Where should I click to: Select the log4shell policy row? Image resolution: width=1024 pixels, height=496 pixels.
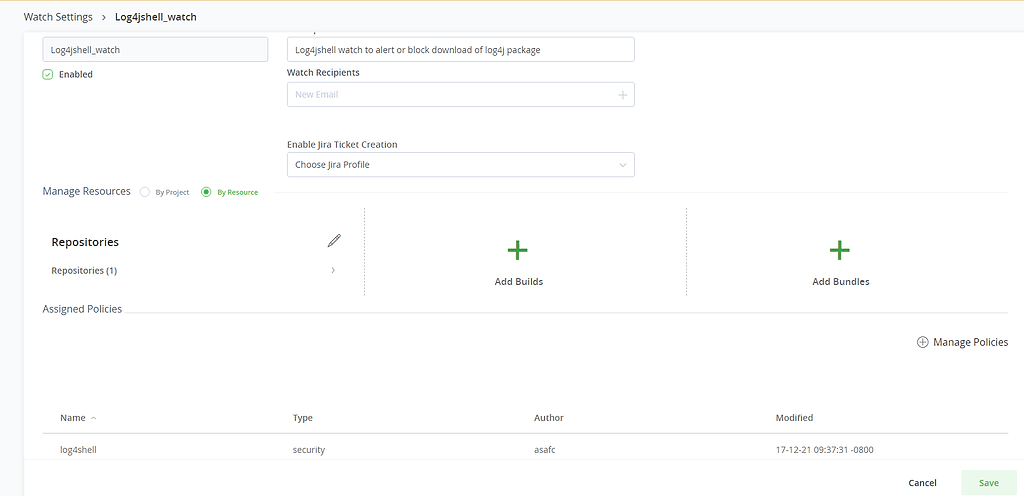pyautogui.click(x=525, y=450)
